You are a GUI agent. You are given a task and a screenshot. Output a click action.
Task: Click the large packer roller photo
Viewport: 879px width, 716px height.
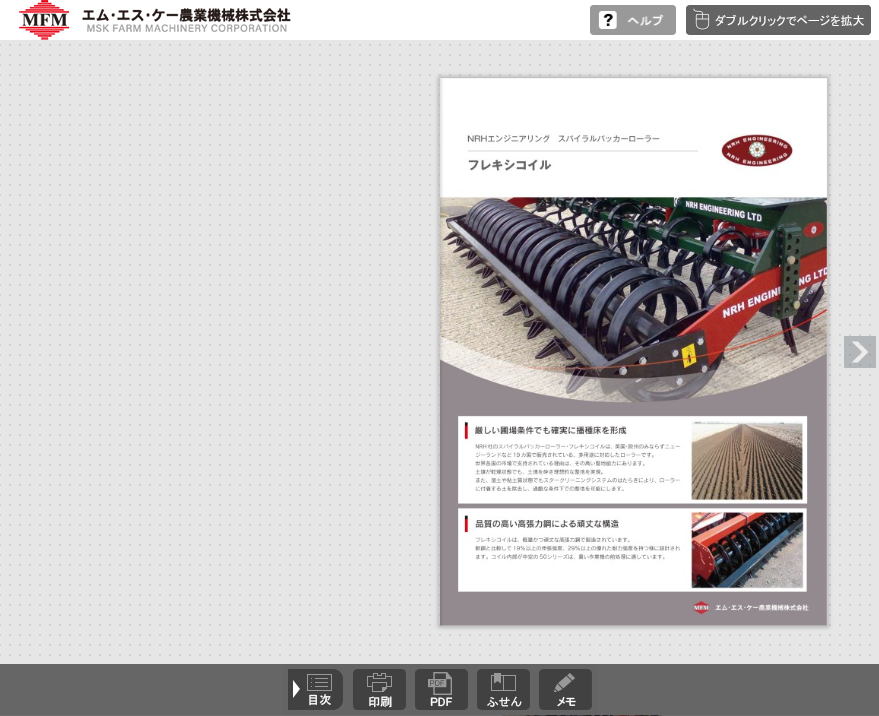[x=633, y=299]
